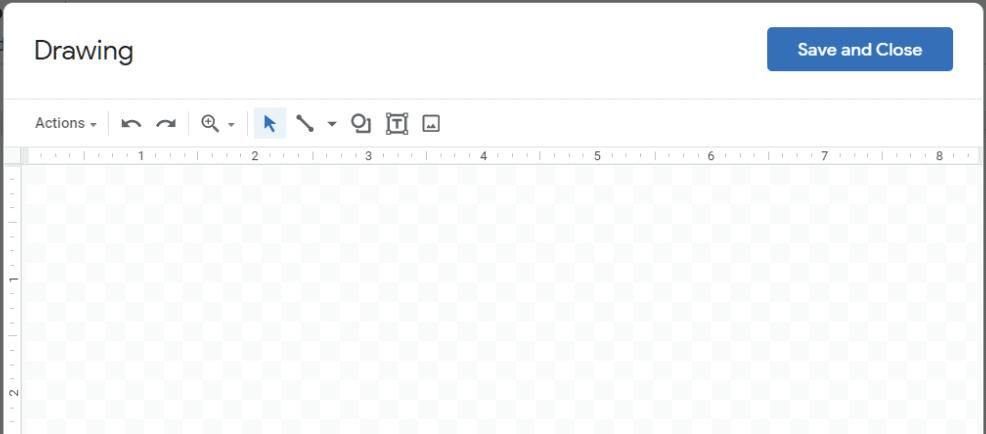The image size is (986, 434).
Task: Select the Text box tool
Action: (x=396, y=123)
